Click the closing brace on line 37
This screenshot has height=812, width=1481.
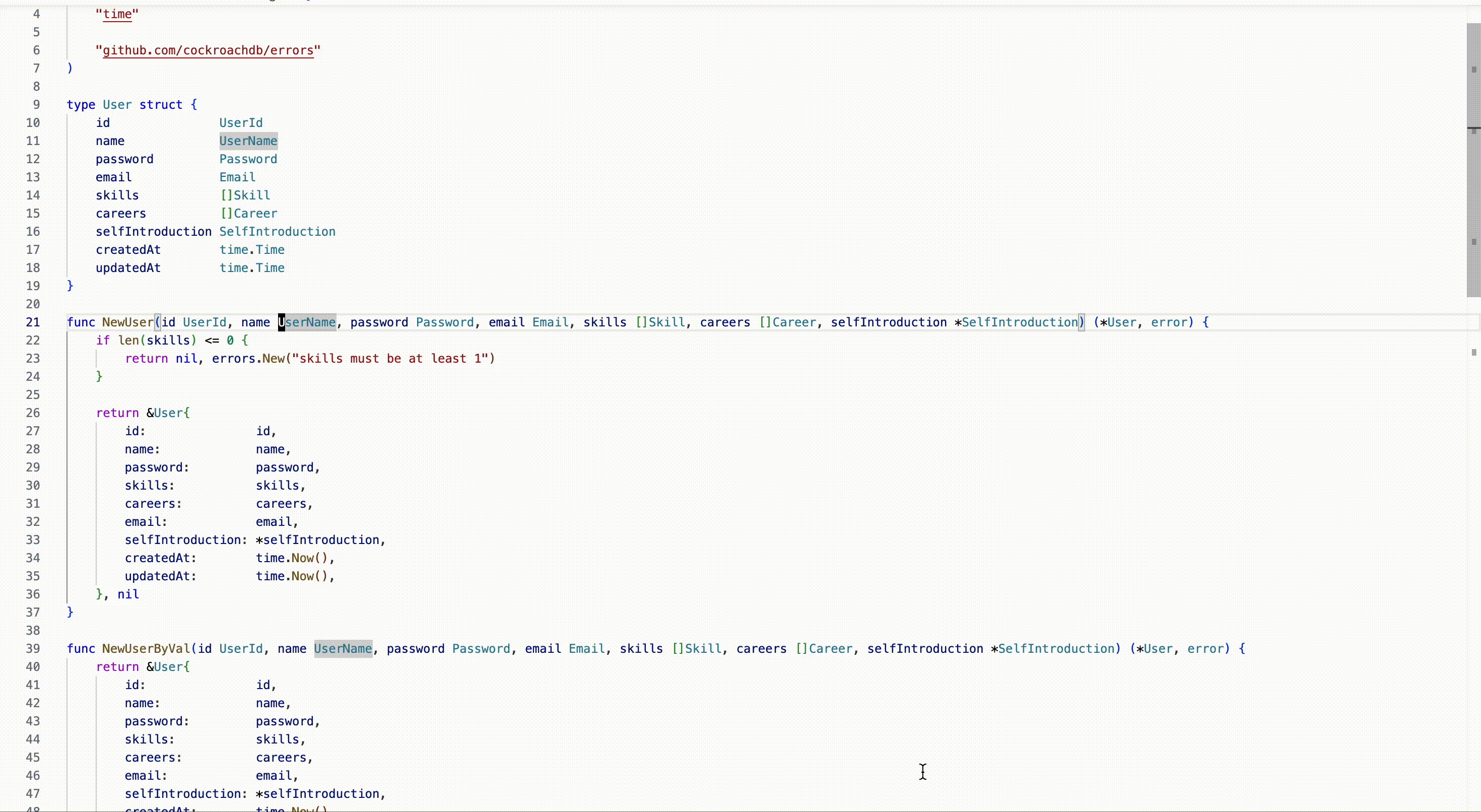[70, 612]
